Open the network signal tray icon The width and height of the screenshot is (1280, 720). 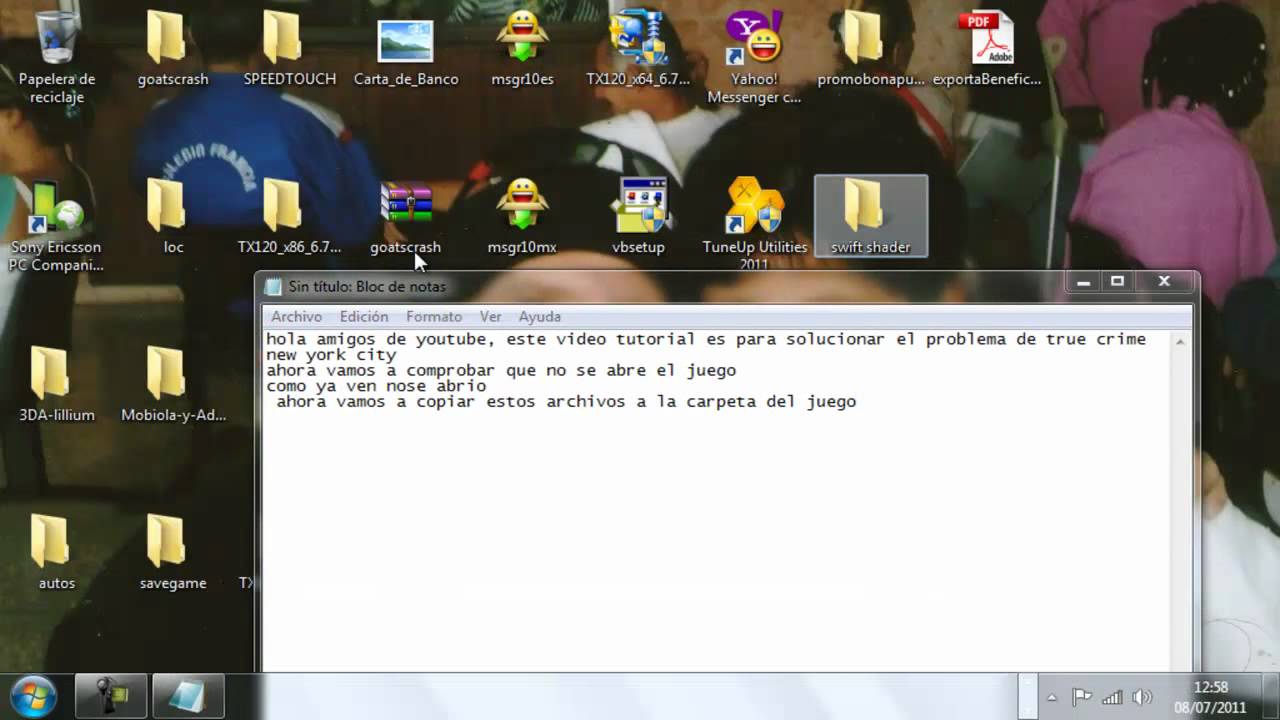point(1111,697)
